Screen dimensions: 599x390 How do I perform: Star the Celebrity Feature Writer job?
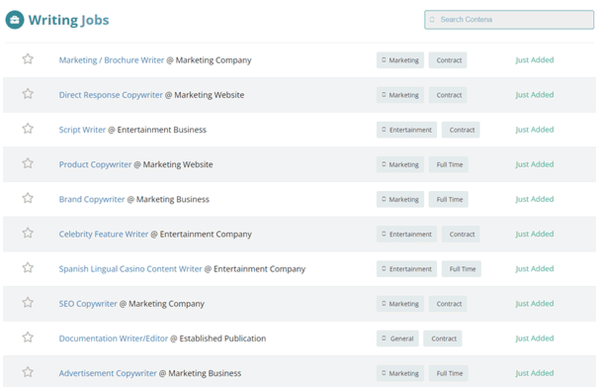pyautogui.click(x=28, y=233)
